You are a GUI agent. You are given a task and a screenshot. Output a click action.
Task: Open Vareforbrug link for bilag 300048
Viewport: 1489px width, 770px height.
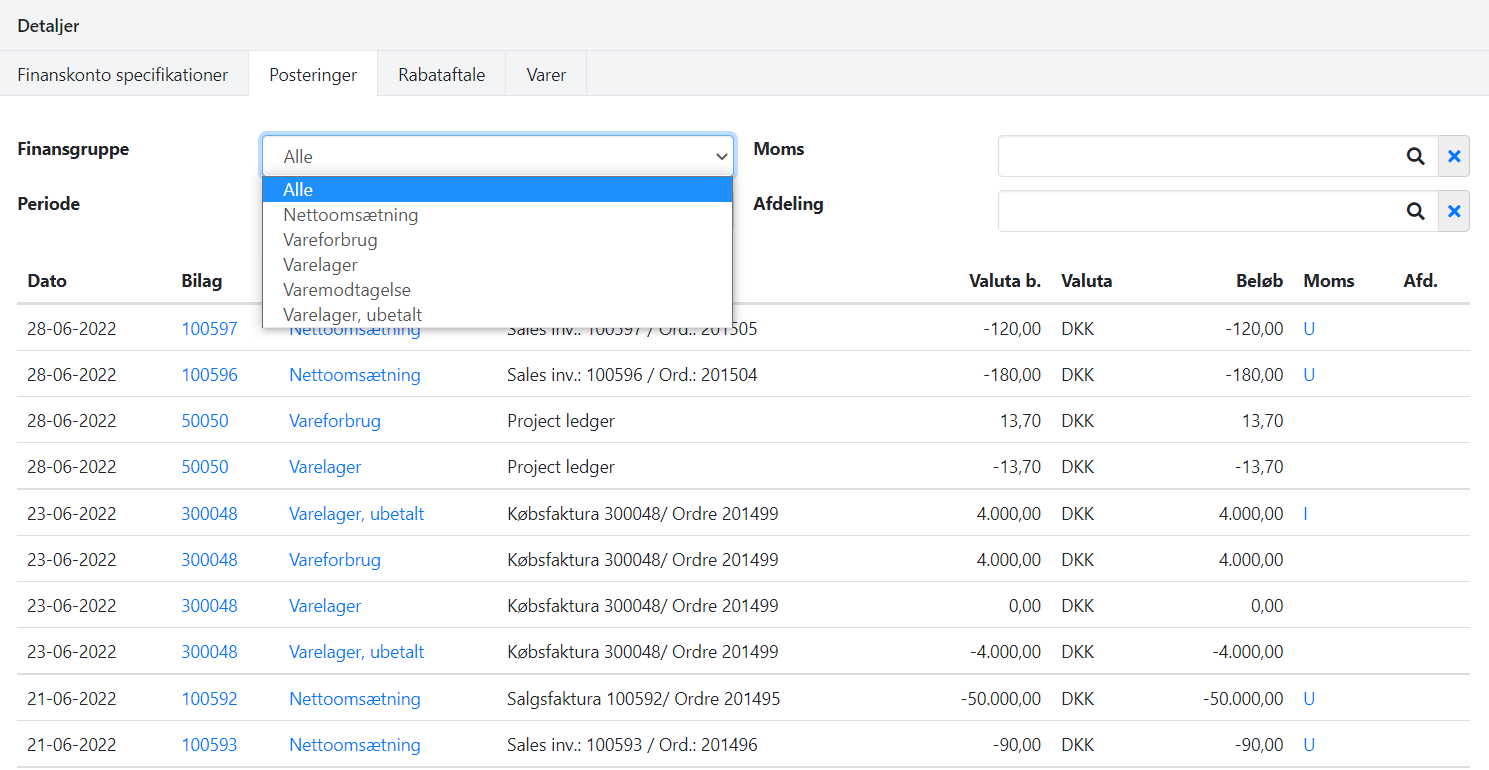335,560
